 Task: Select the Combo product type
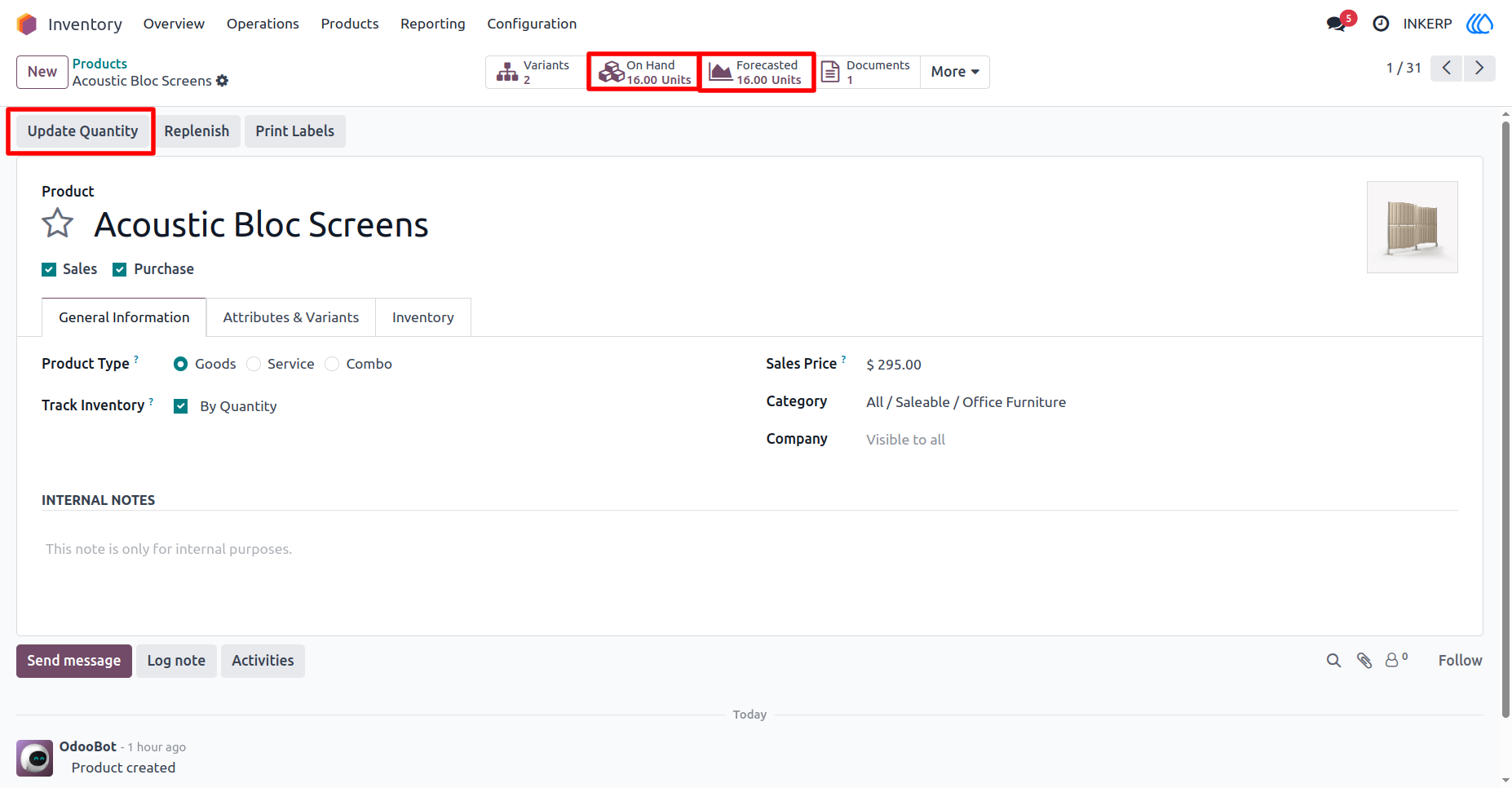coord(332,364)
